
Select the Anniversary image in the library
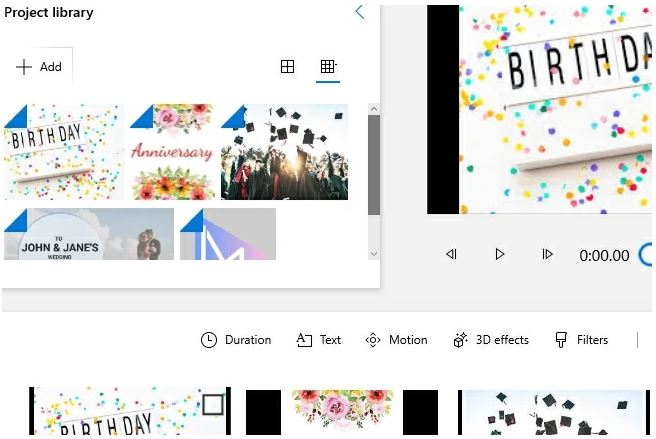172,152
